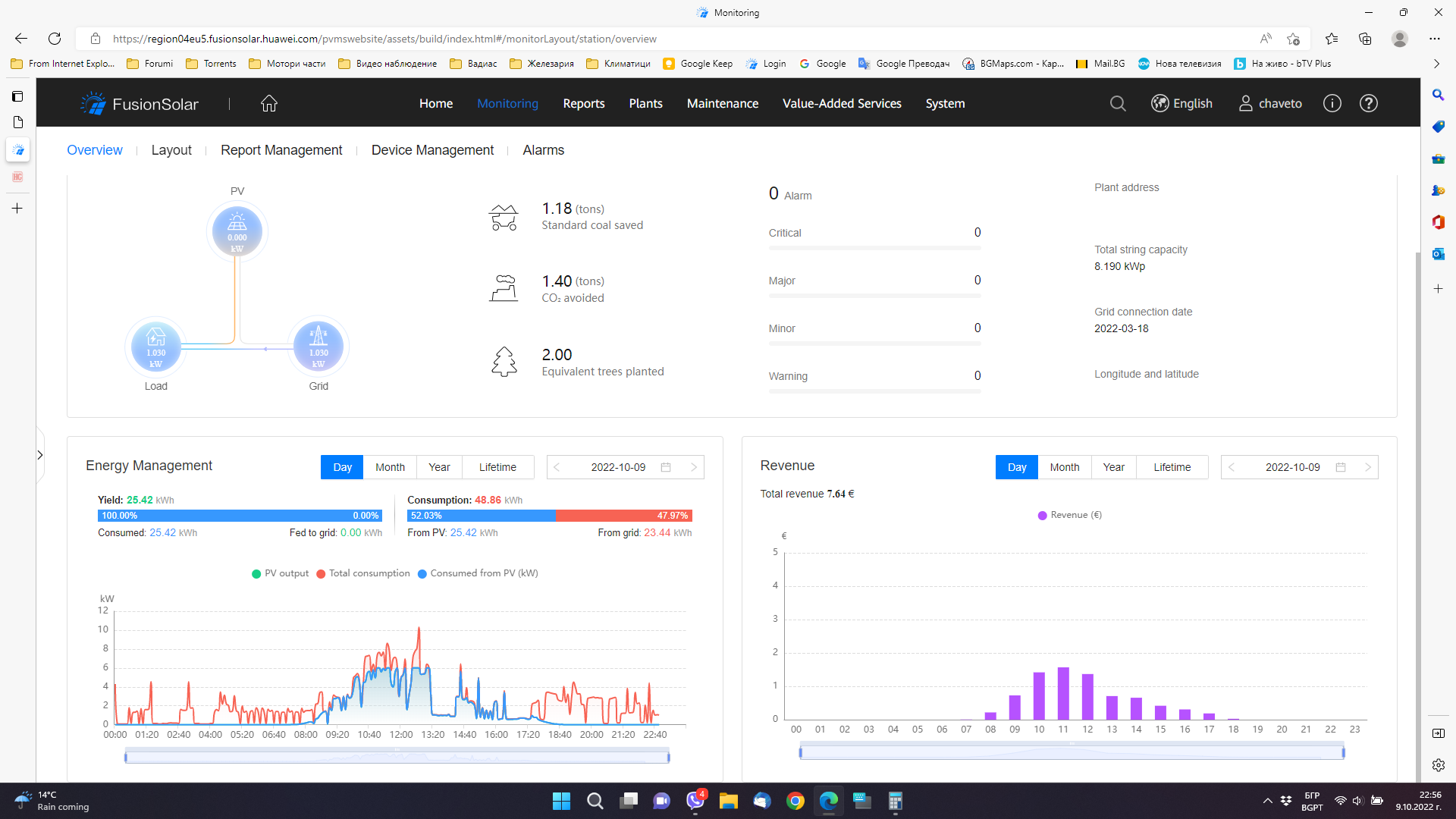Open the Energy Management calendar icon

pyautogui.click(x=666, y=467)
